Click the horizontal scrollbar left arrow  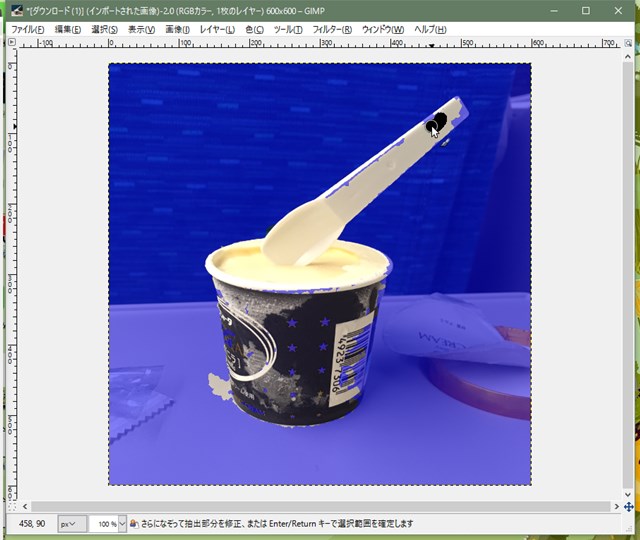tap(26, 507)
